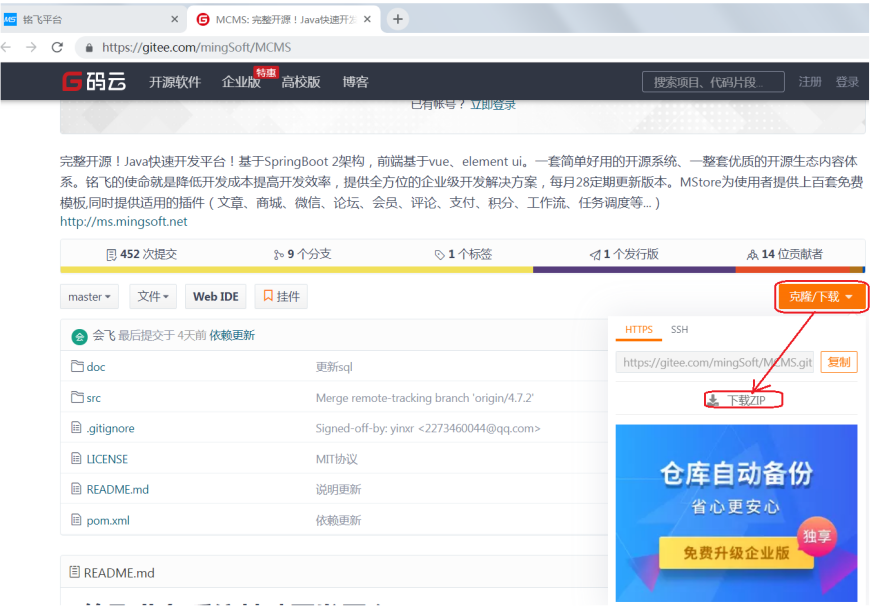Click the Merge remote-tracking branch commit message
872x611 pixels.
(x=425, y=398)
